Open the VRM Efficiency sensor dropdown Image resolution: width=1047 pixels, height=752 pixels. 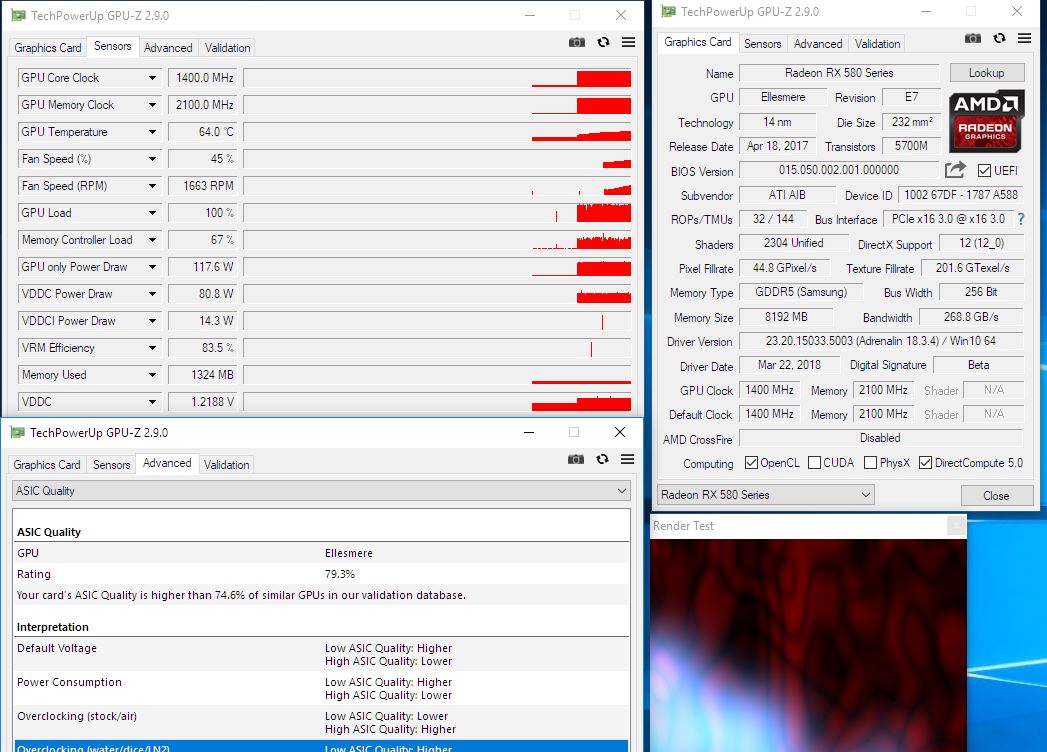coord(152,348)
